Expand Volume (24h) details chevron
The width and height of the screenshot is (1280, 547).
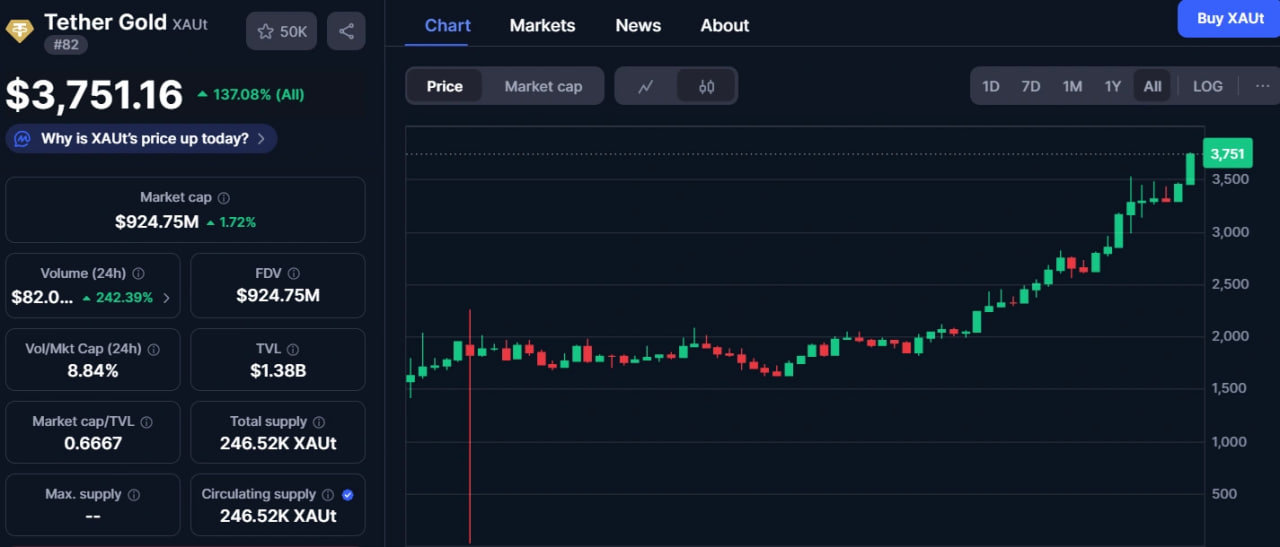166,297
